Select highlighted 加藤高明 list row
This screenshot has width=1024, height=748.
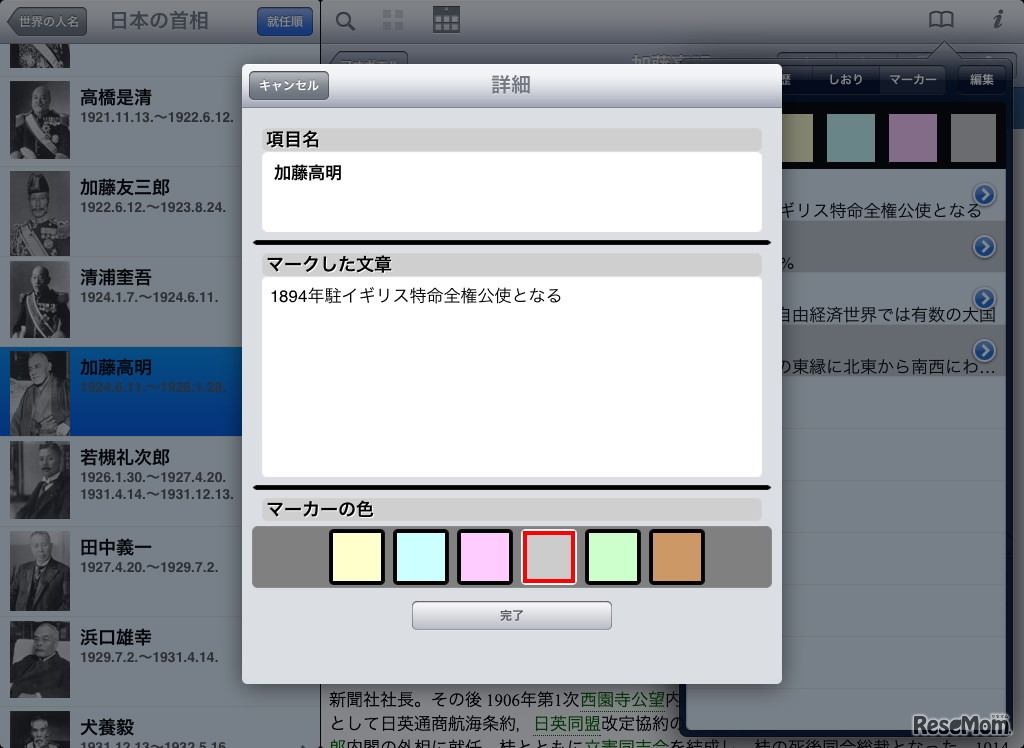tap(121, 391)
